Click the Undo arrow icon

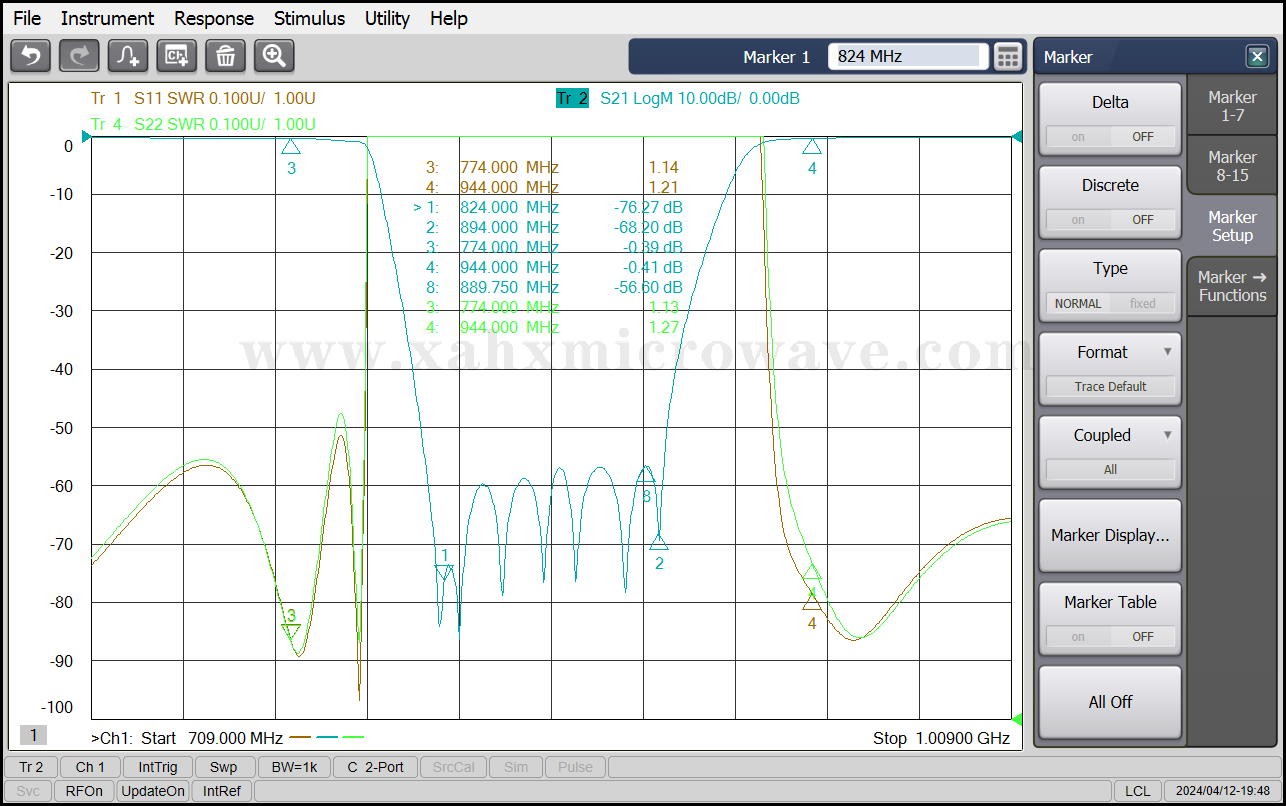(30, 56)
